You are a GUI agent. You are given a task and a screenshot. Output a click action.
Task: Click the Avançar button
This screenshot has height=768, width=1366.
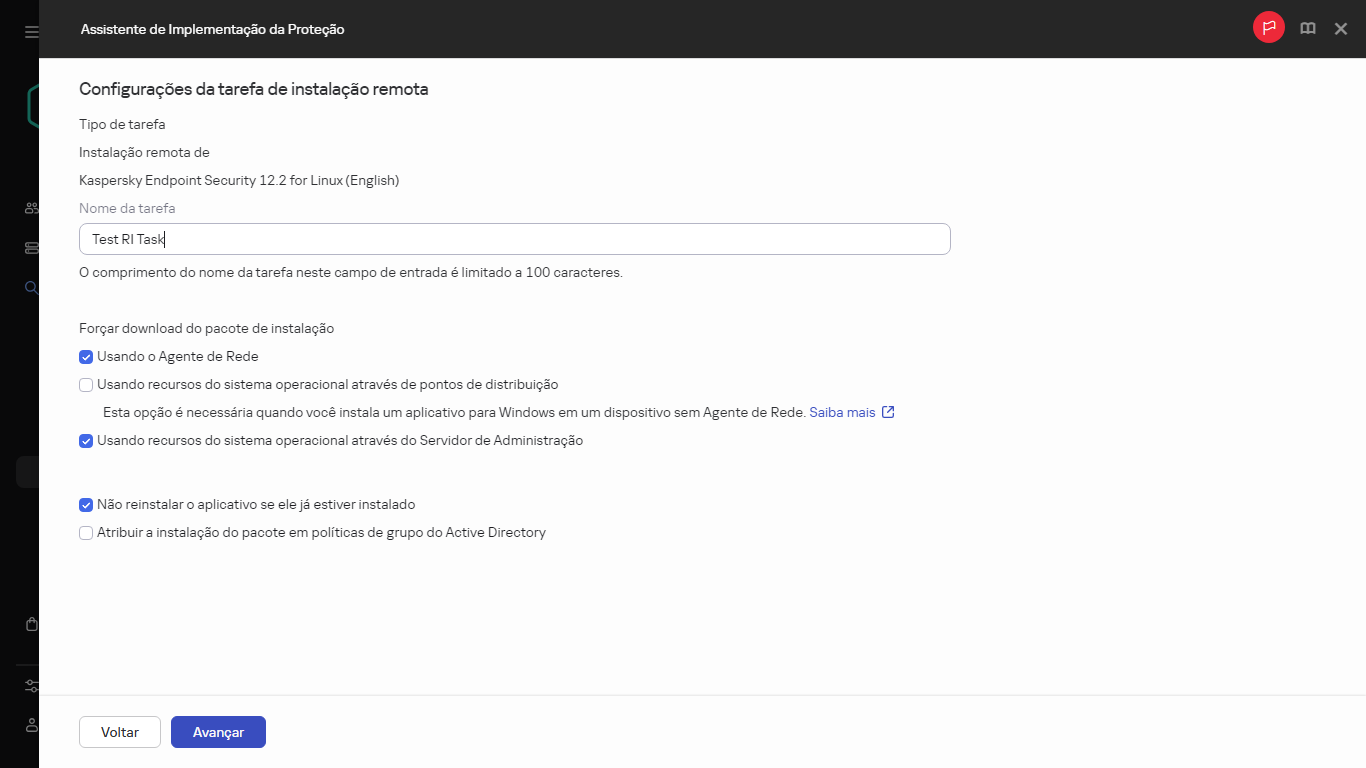[218, 731]
